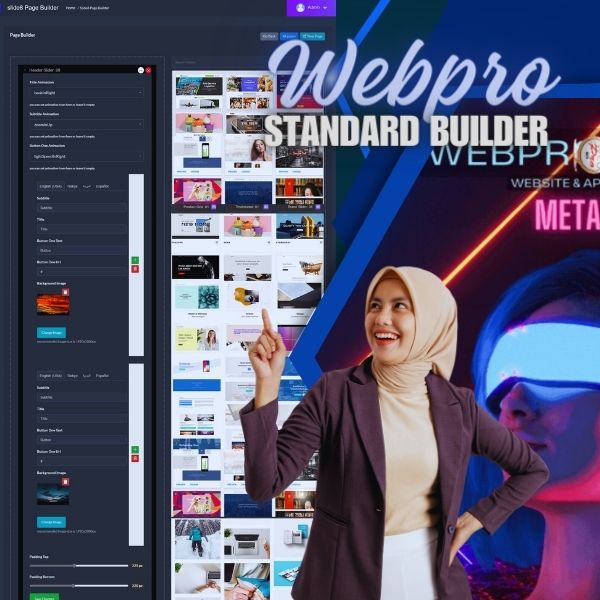Image resolution: width=600 pixels, height=600 pixels.
Task: Click the Go Back button
Action: click(x=269, y=36)
